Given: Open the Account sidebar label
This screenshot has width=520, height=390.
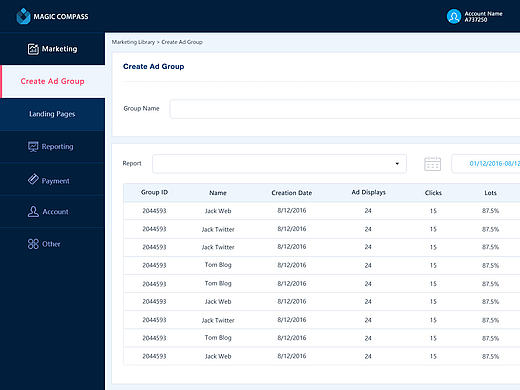Looking at the screenshot, I should point(55,212).
